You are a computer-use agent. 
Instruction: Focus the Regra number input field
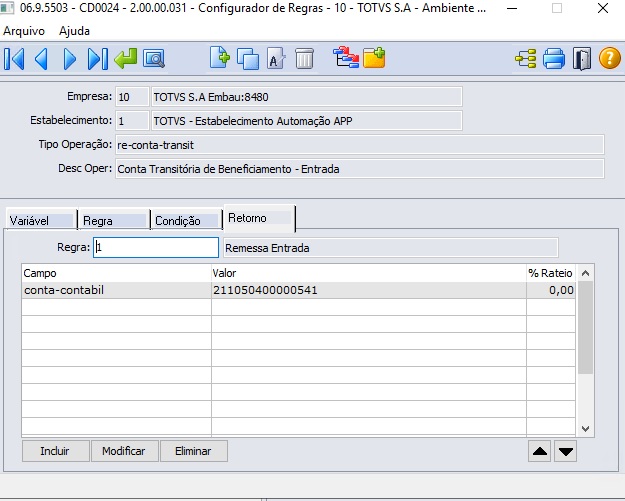pyautogui.click(x=156, y=248)
